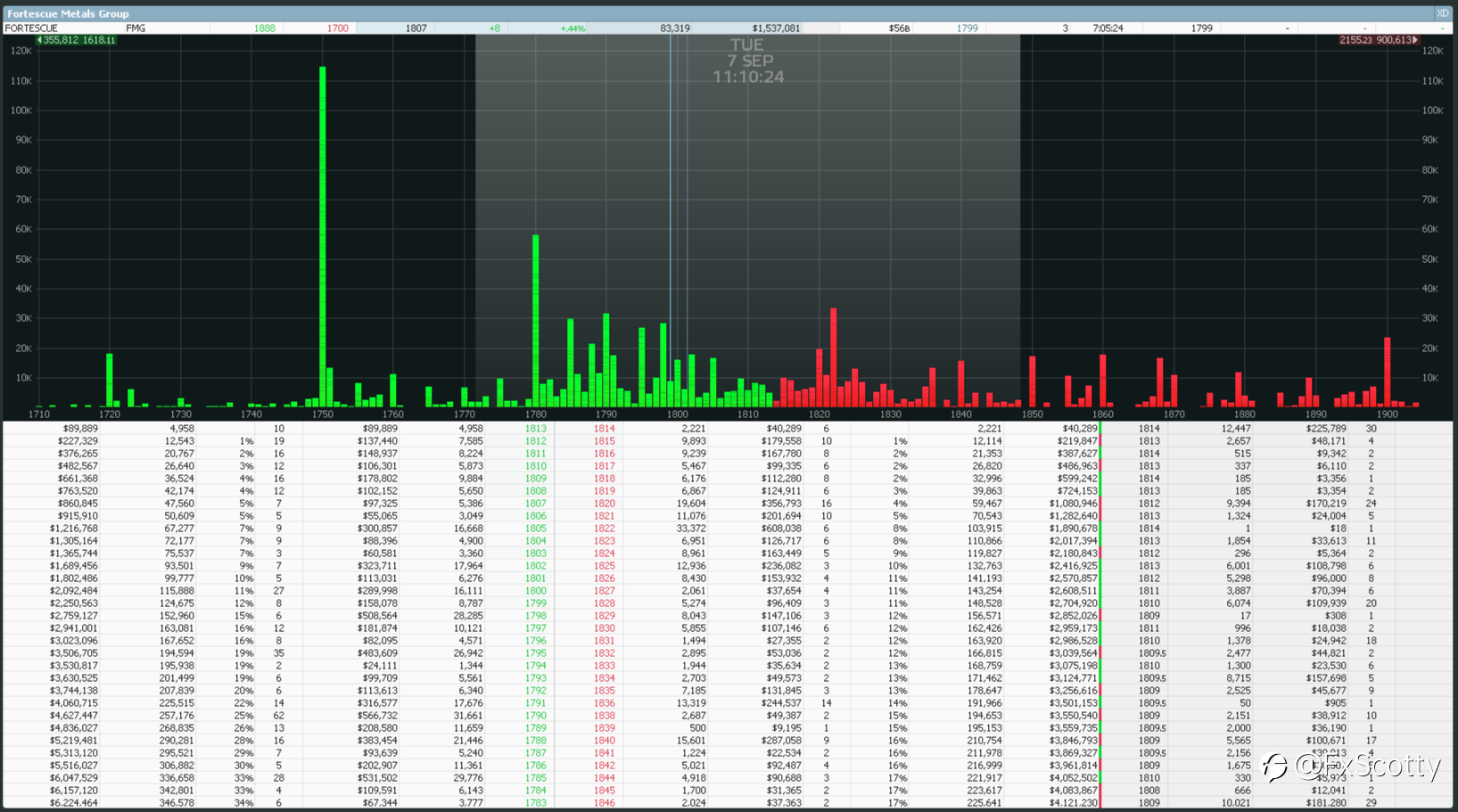Click bid volume 28,285 at price 1798
Viewport: 1458px width, 812px height.
point(468,616)
